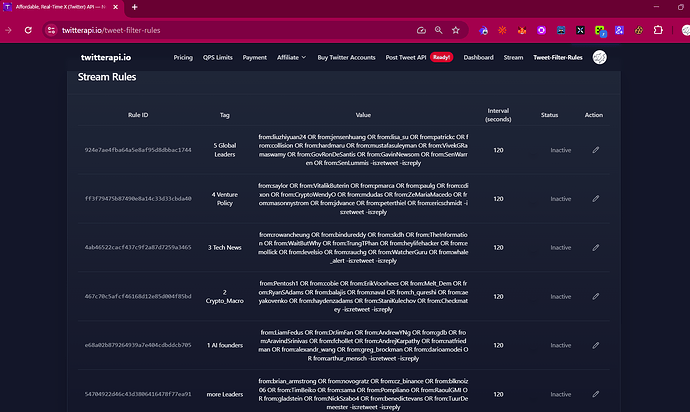The height and width of the screenshot is (412, 690).
Task: Click the page zoom magnifier icon
Action: 438,30
